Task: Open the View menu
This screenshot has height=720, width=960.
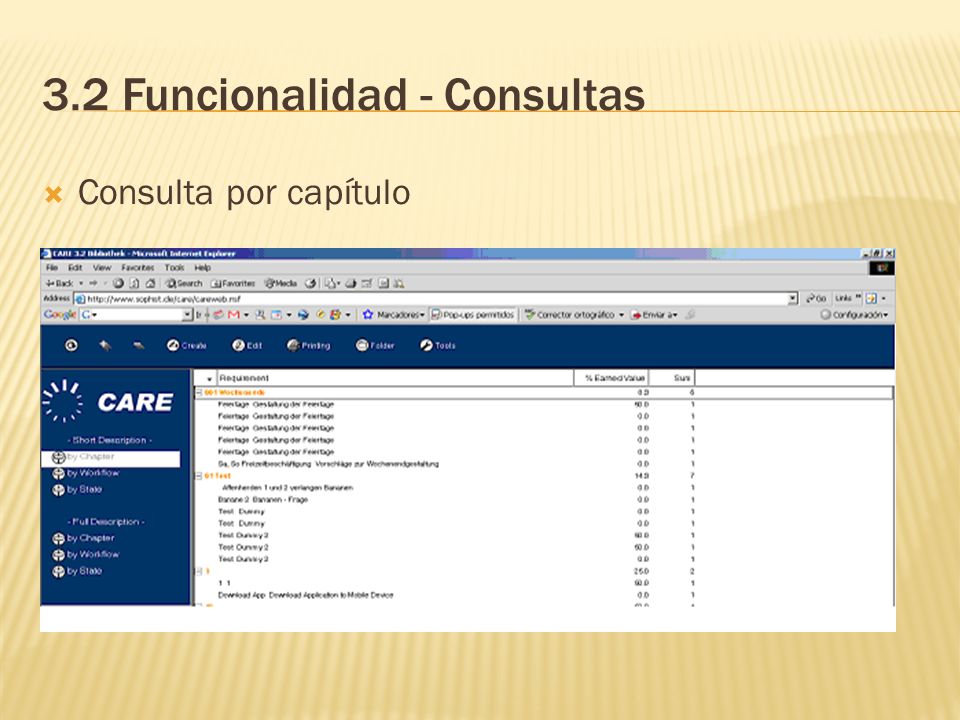Action: 102,268
